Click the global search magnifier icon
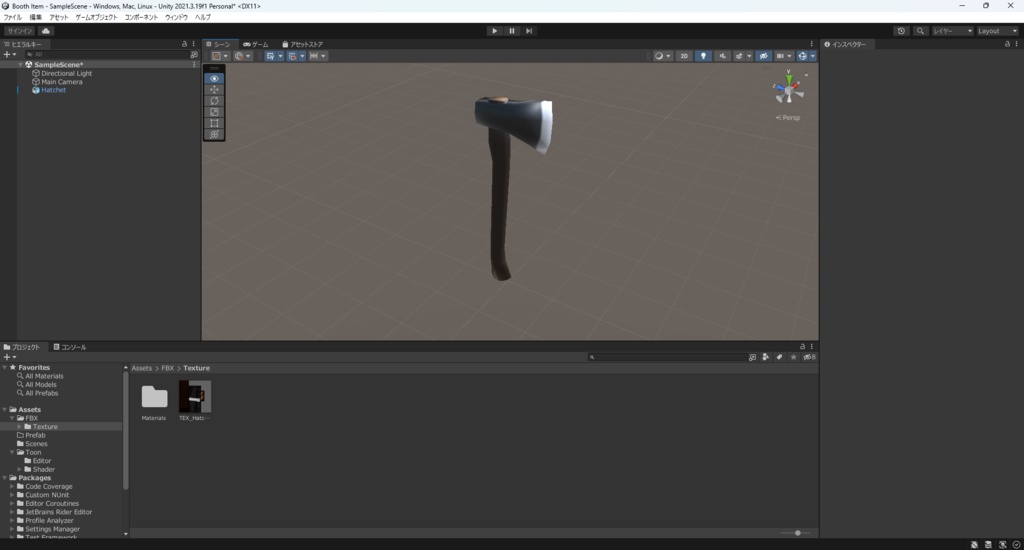Viewport: 1024px width, 550px height. point(920,31)
